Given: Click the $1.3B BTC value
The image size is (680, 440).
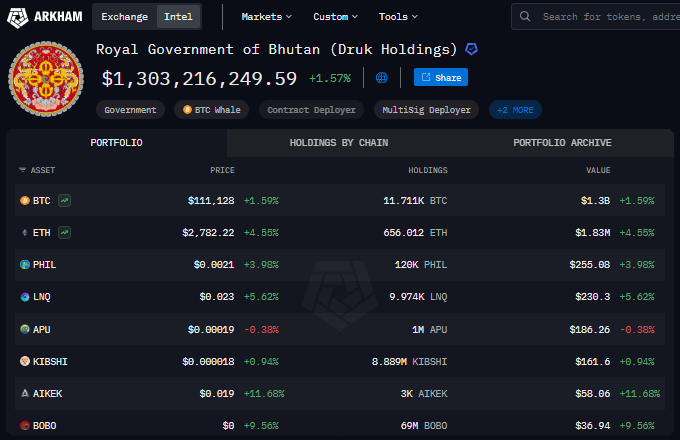Looking at the screenshot, I should (x=595, y=201).
